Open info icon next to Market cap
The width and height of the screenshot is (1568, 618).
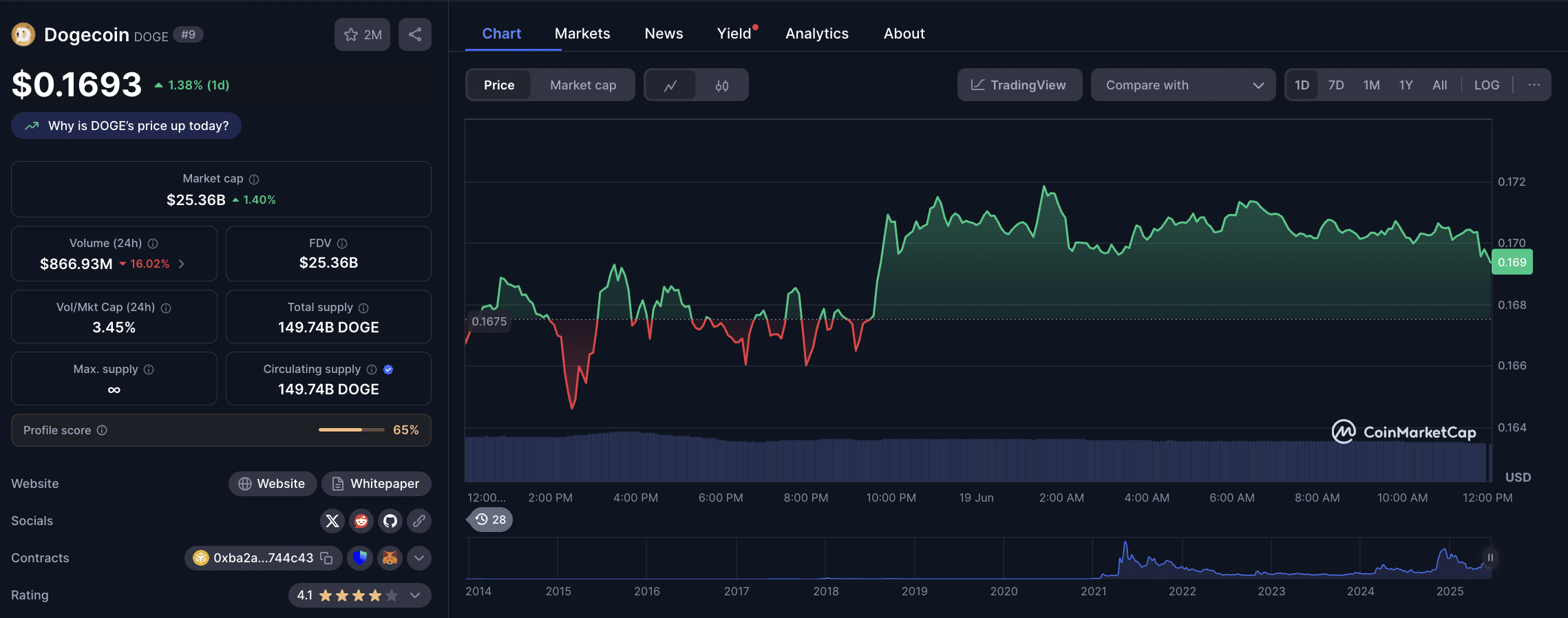pos(254,180)
